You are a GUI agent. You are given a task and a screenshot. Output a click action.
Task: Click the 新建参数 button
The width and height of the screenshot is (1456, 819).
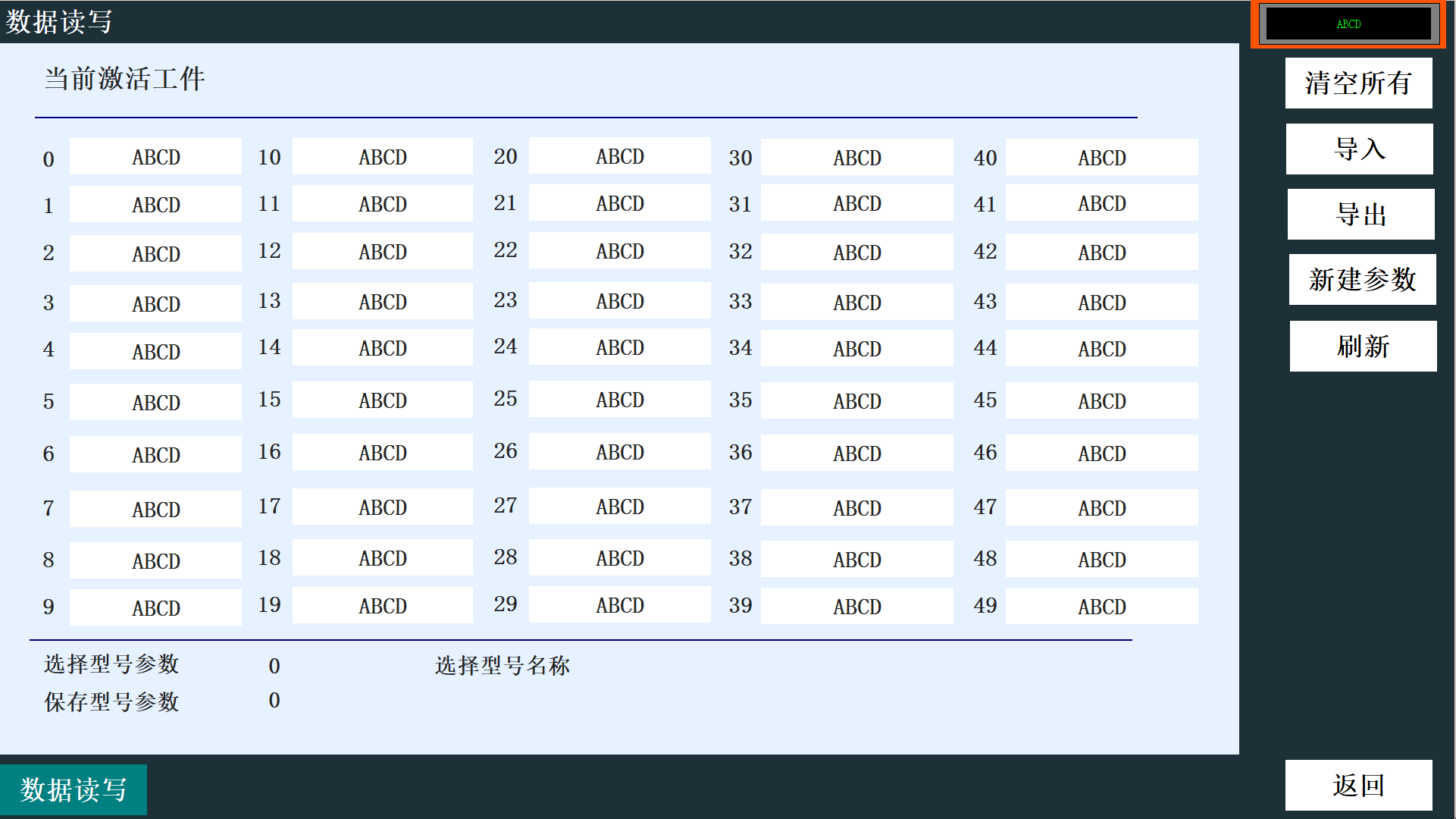point(1362,280)
